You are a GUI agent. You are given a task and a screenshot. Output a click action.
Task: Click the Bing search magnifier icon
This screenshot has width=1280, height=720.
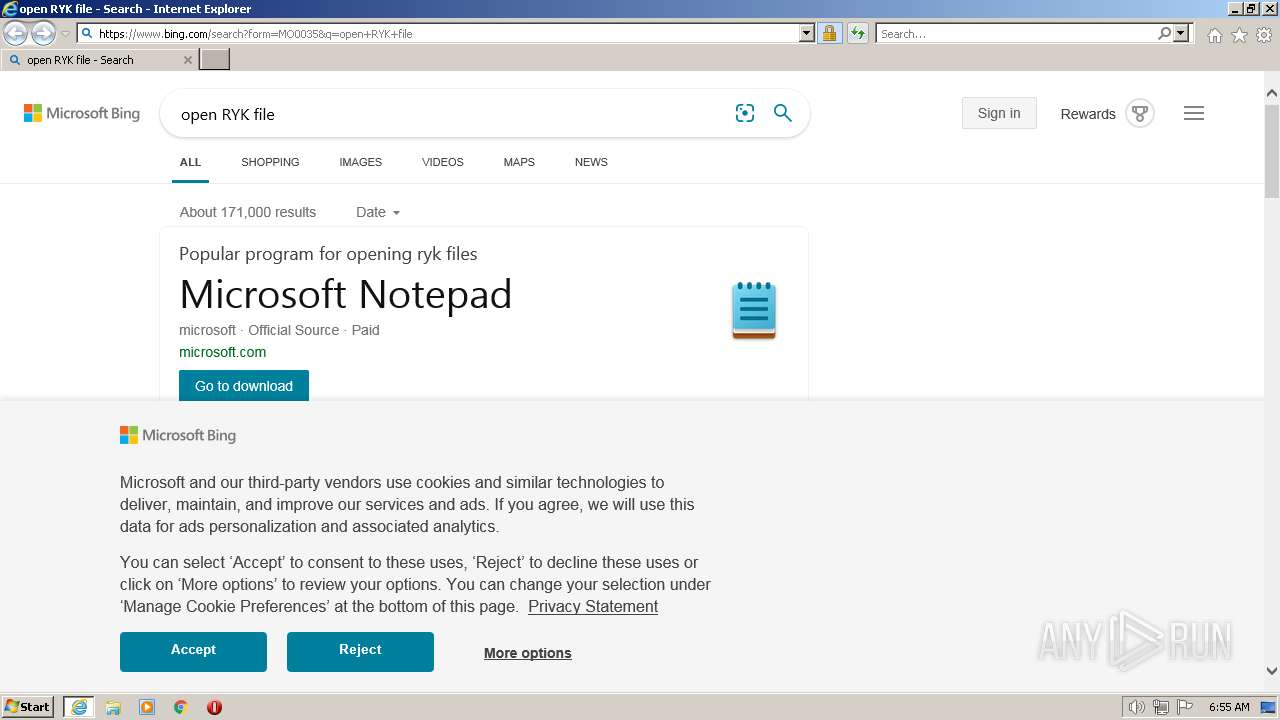783,113
